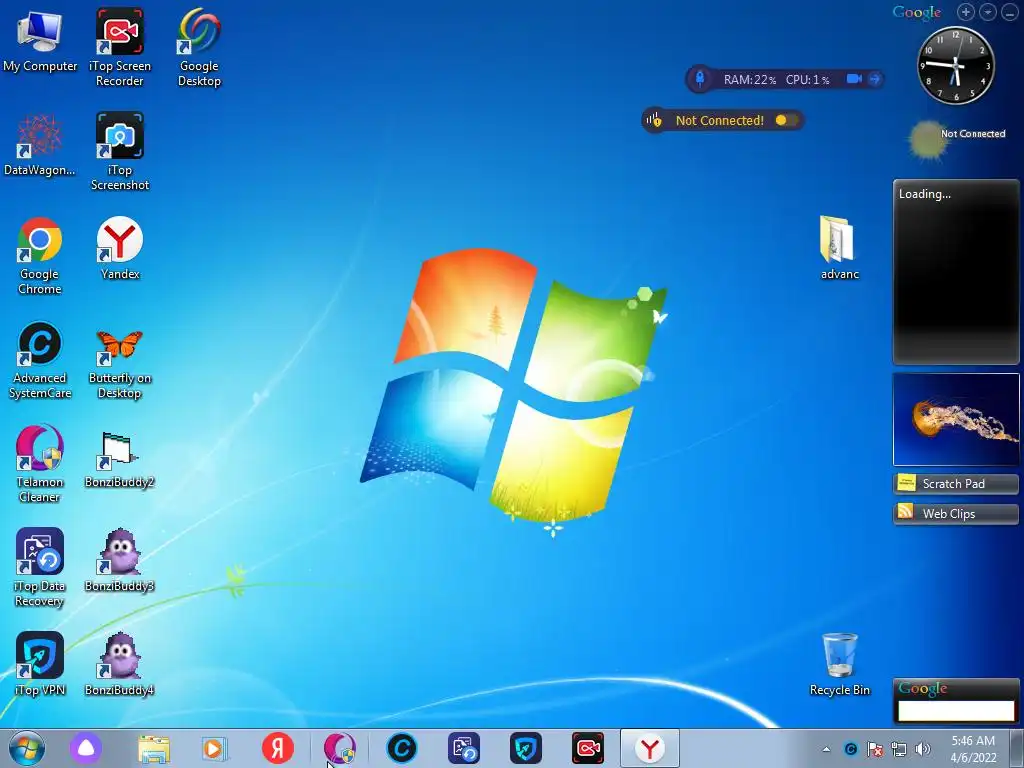Viewport: 1024px width, 768px height.
Task: Expand the Scratch Pad gadget
Action: (x=955, y=484)
